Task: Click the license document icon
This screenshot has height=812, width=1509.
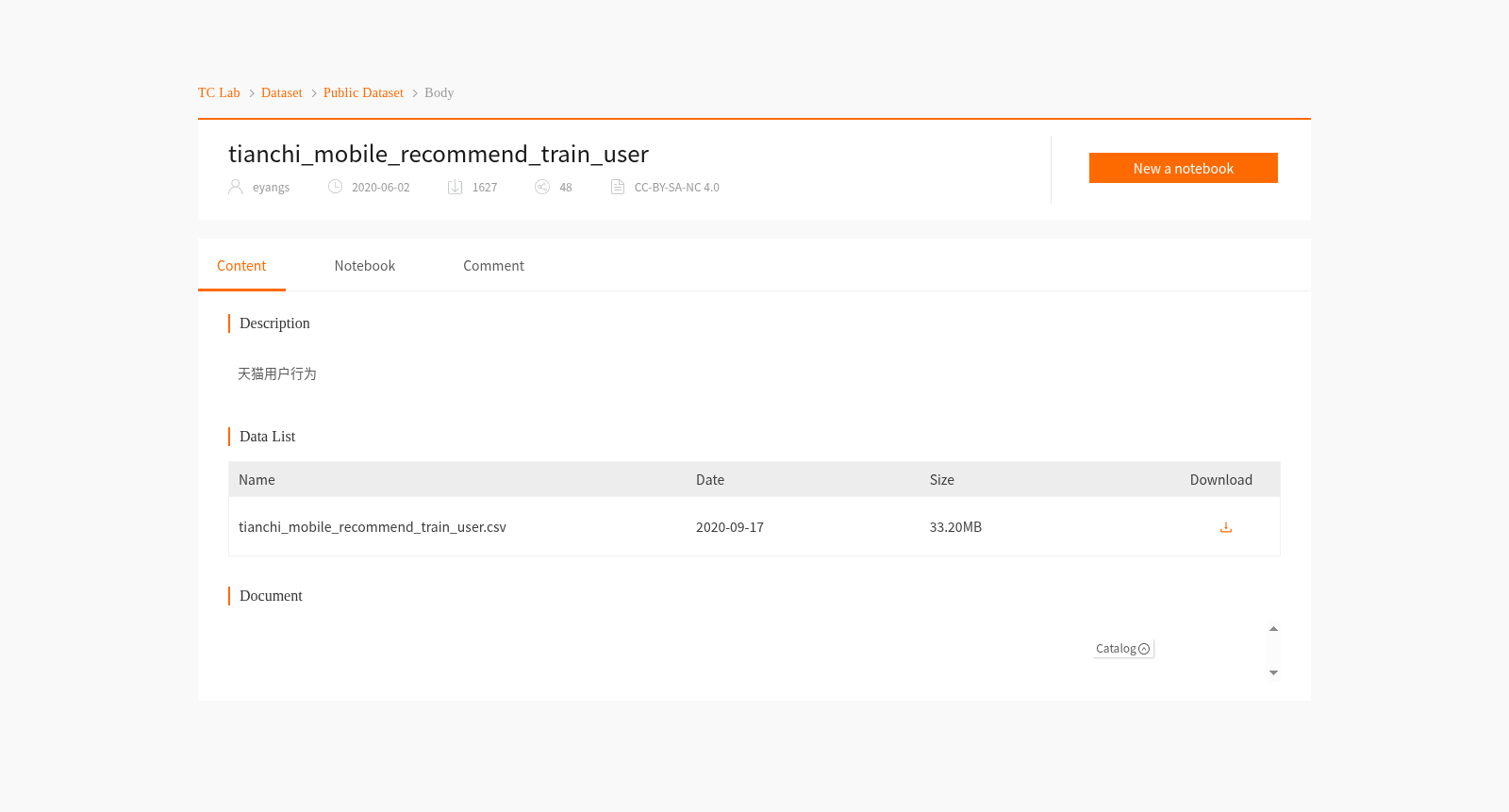Action: tap(618, 187)
